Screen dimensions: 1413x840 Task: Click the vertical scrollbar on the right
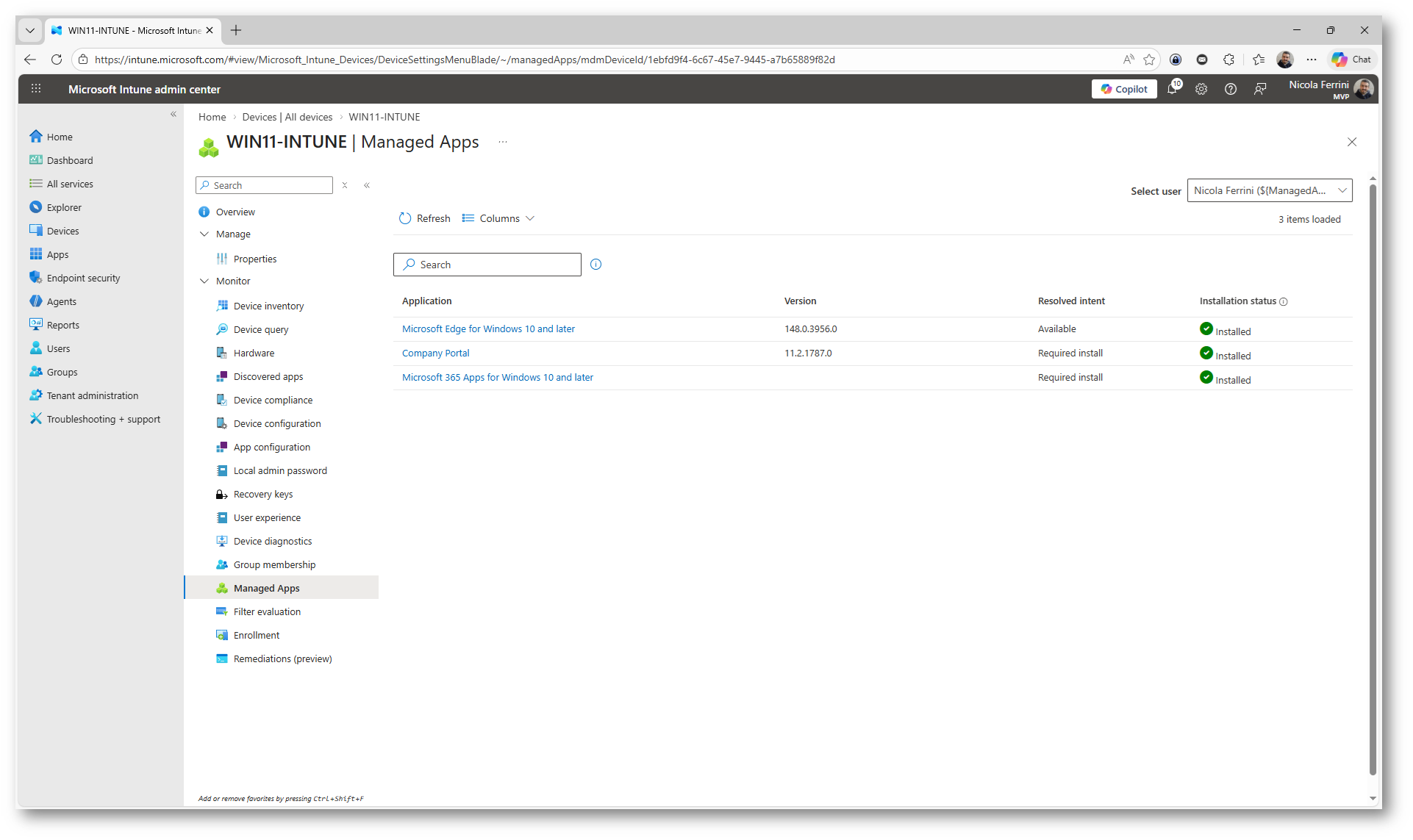click(x=1372, y=478)
